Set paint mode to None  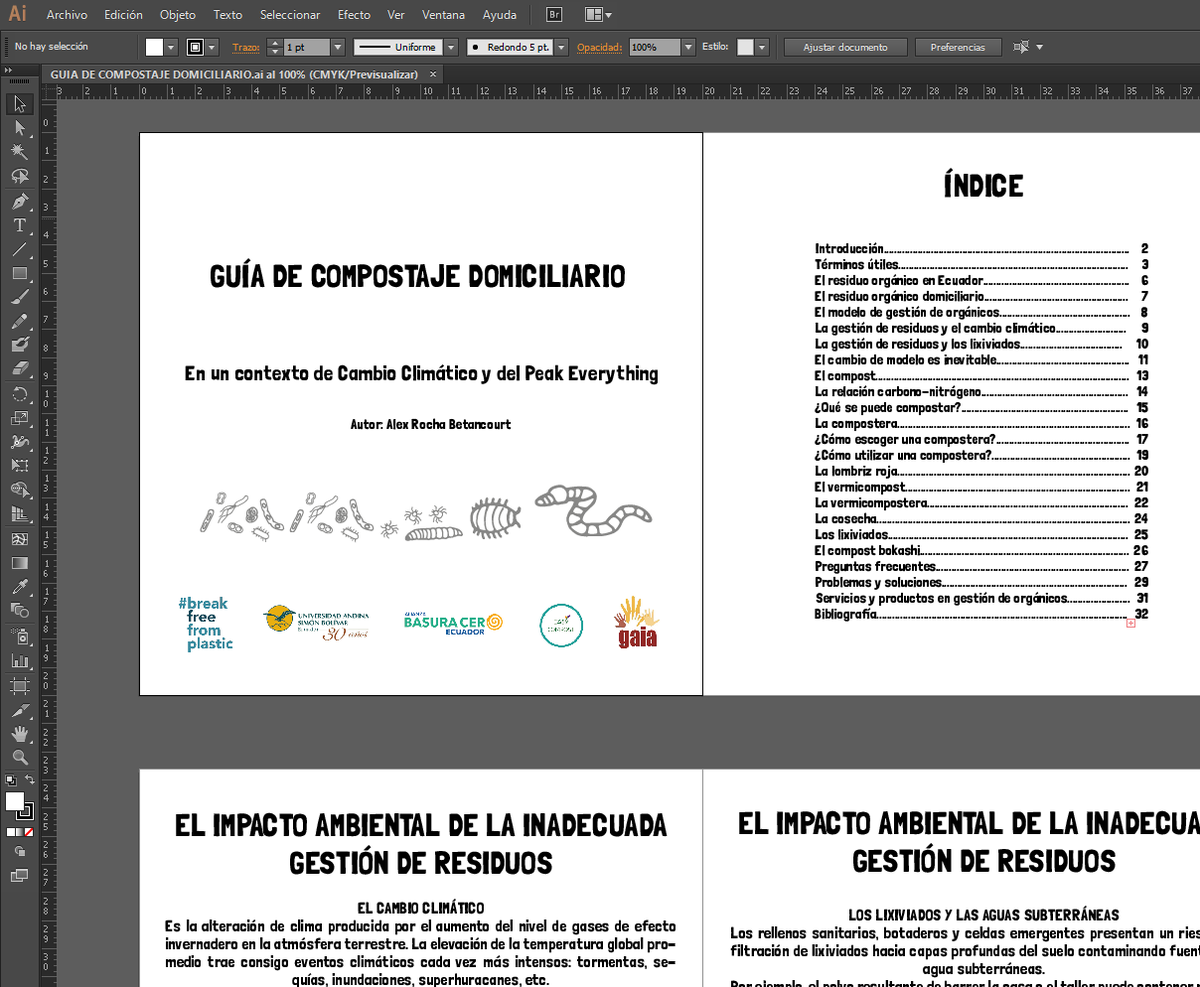coord(28,832)
